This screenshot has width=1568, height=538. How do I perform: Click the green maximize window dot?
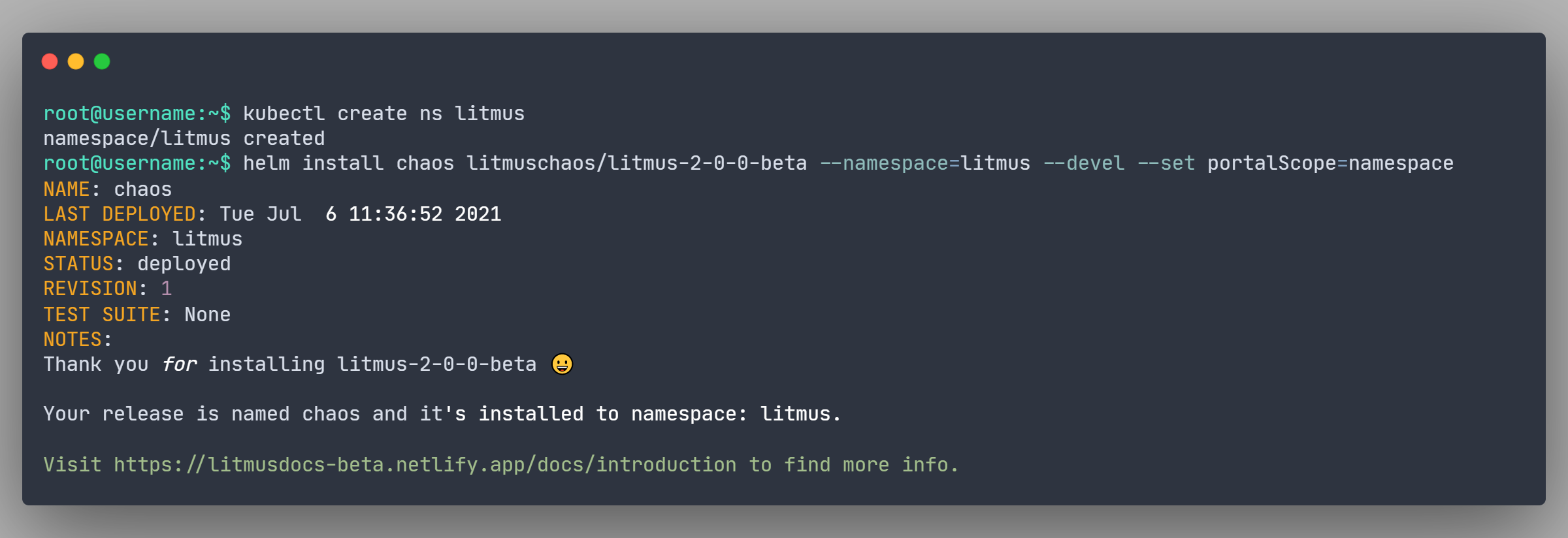click(102, 61)
